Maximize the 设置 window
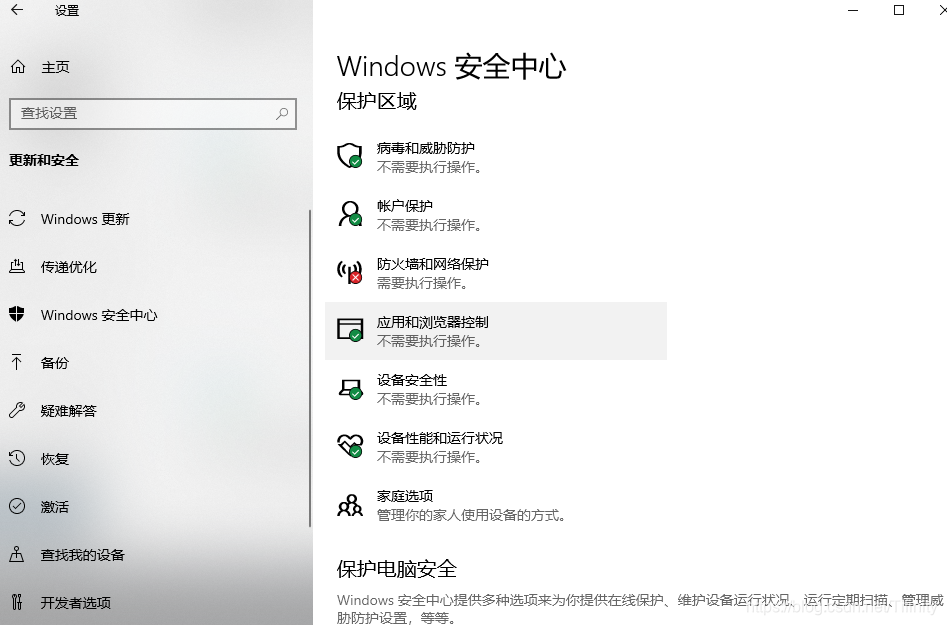This screenshot has width=947, height=625. [899, 10]
